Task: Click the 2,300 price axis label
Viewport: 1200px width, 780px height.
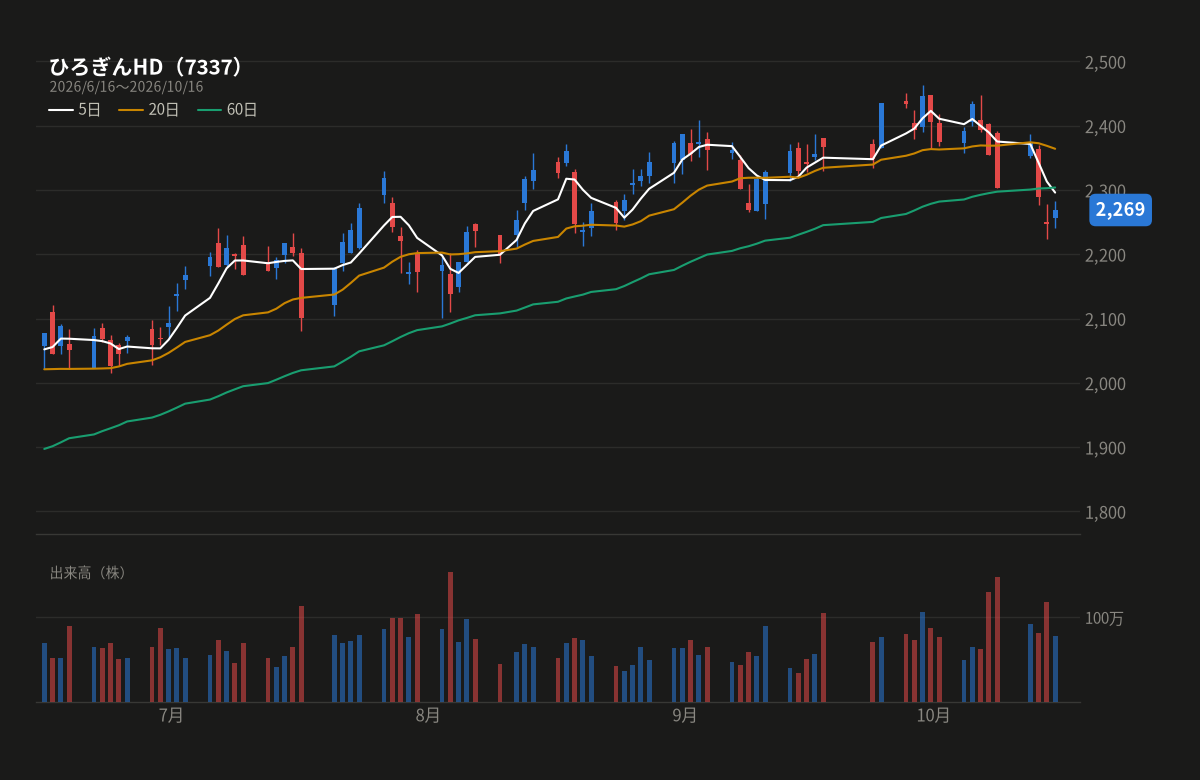Action: tap(1105, 191)
